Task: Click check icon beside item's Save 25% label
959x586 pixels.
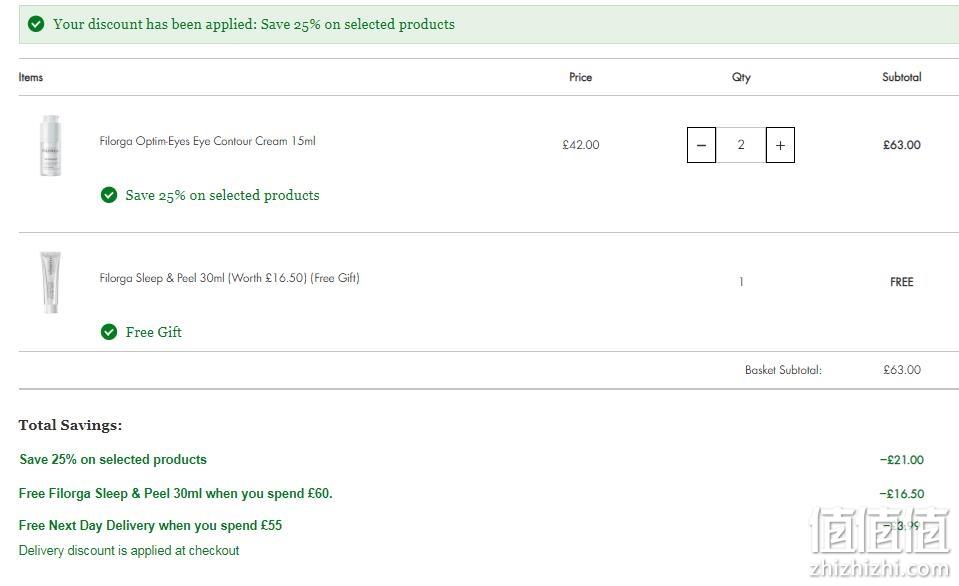Action: (x=109, y=195)
